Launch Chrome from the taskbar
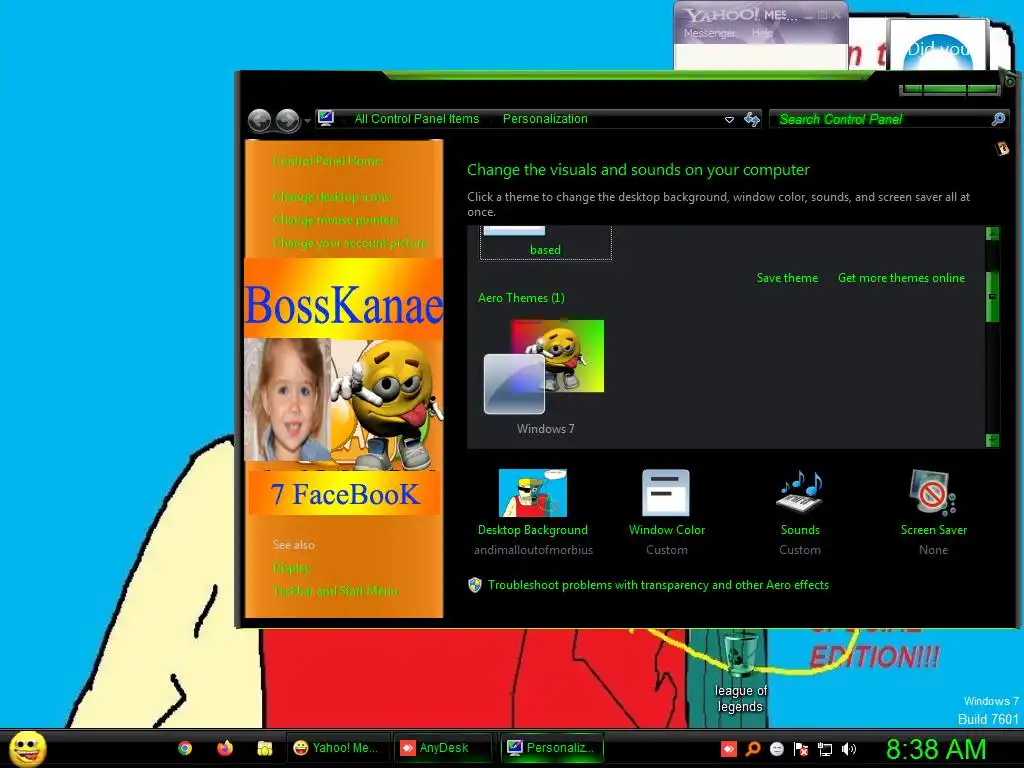 pos(185,748)
